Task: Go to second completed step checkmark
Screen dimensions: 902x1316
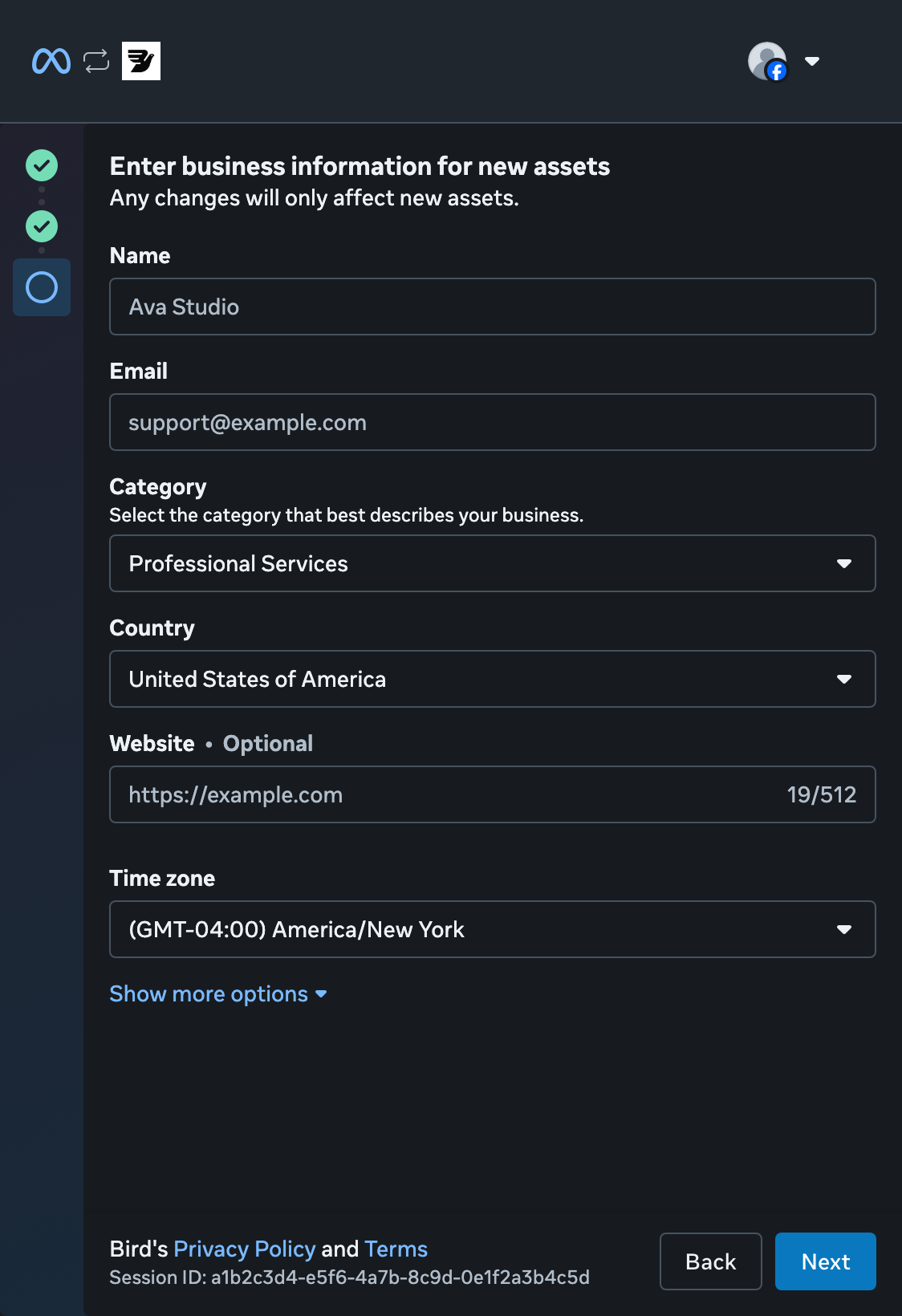Action: point(42,226)
